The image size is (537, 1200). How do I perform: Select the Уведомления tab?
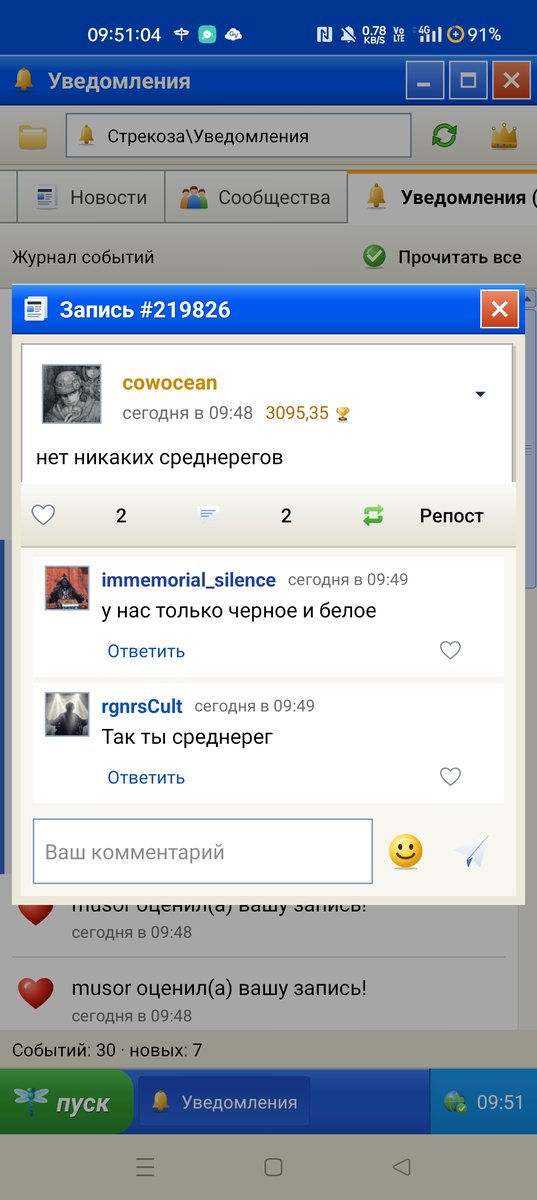click(x=445, y=198)
